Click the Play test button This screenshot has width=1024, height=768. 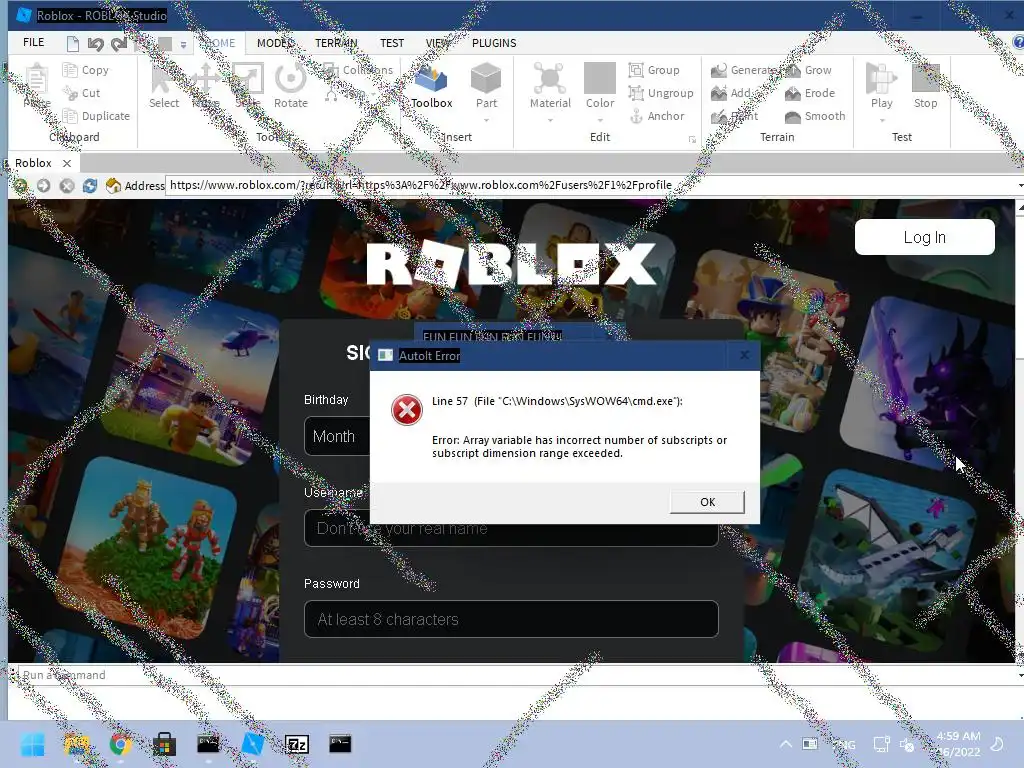click(881, 86)
